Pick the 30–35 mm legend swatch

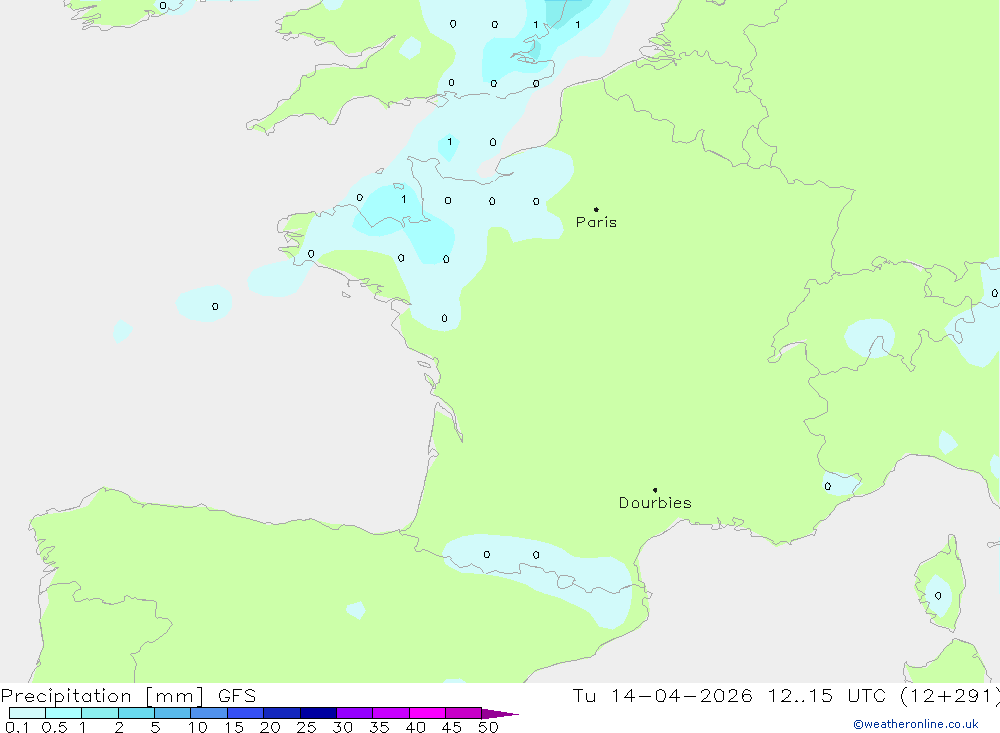pos(355,713)
